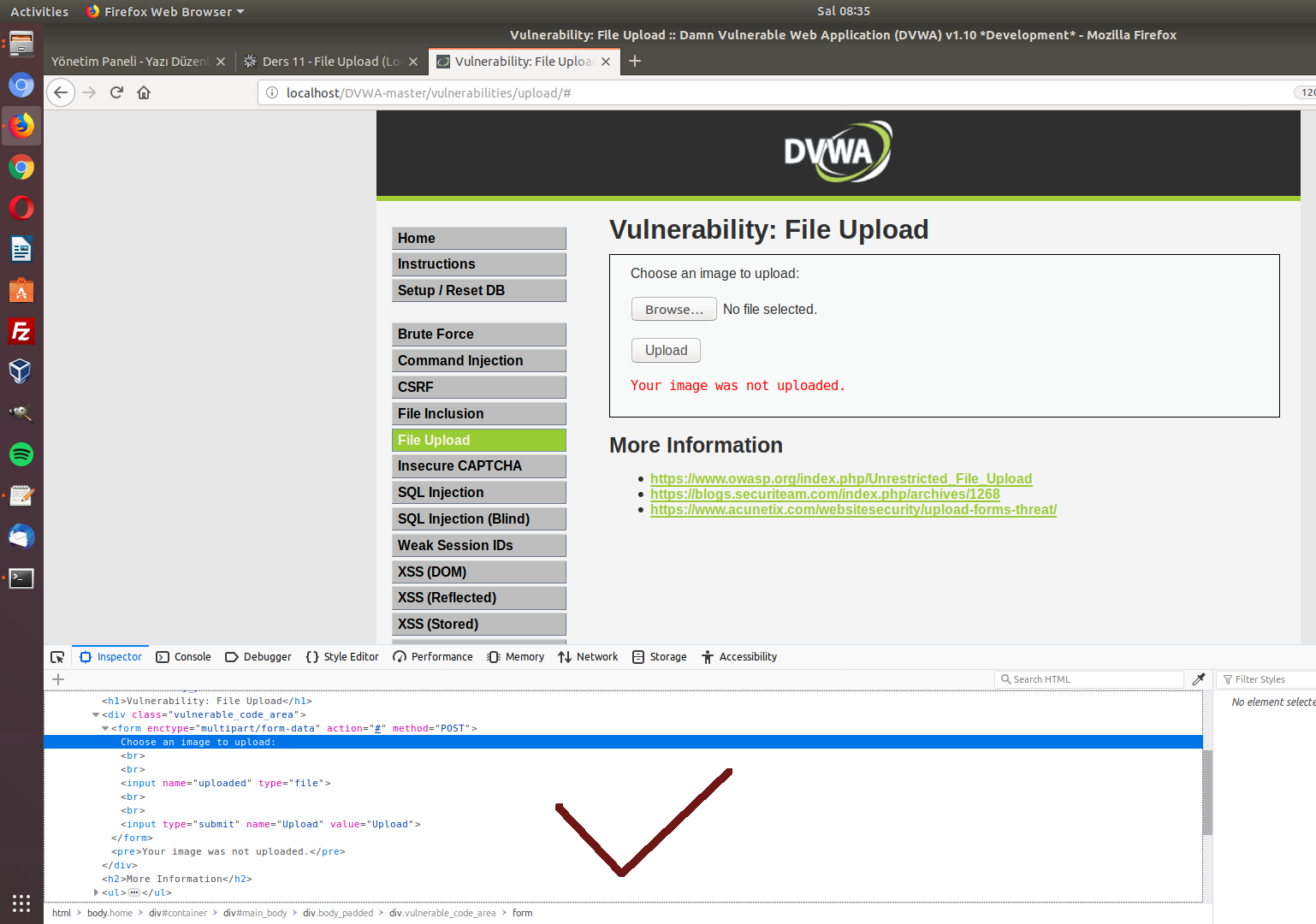Click the markup view vertical scrollbar

point(1207,792)
